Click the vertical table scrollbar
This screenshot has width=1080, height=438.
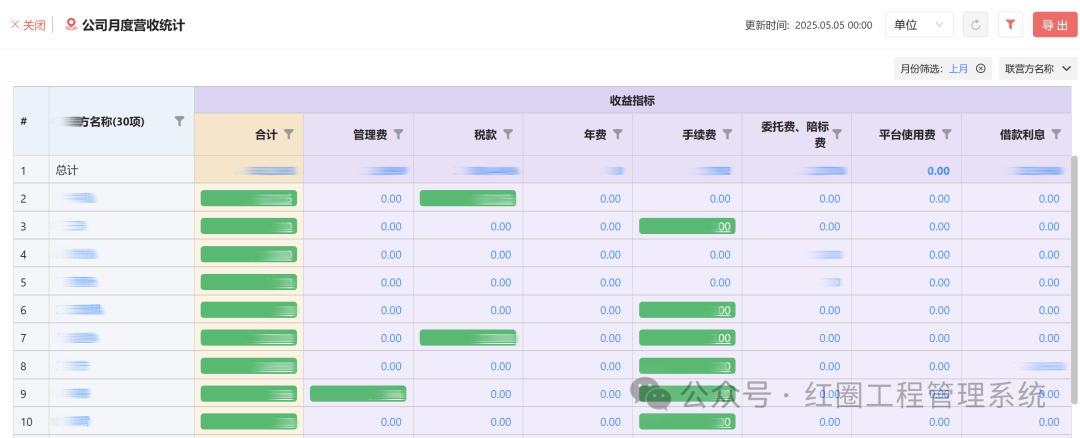coord(1075,279)
